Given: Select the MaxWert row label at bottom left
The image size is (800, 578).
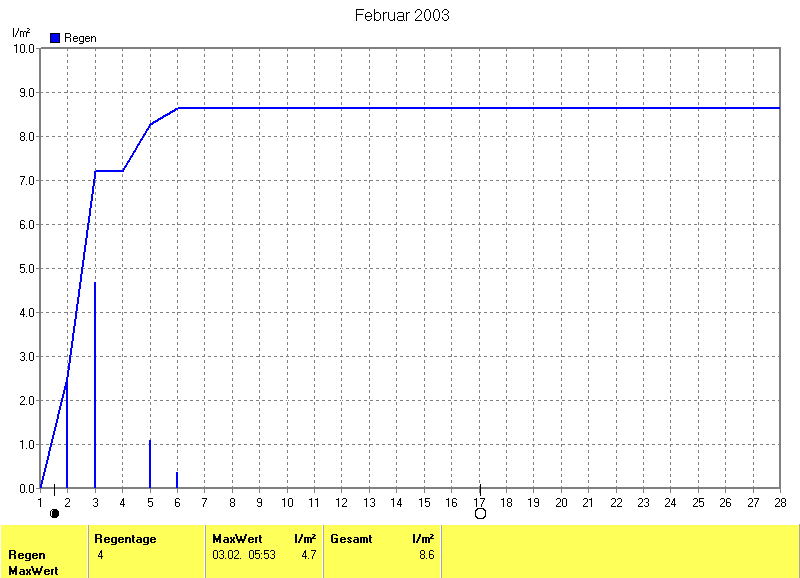Looking at the screenshot, I should pyautogui.click(x=32, y=571).
